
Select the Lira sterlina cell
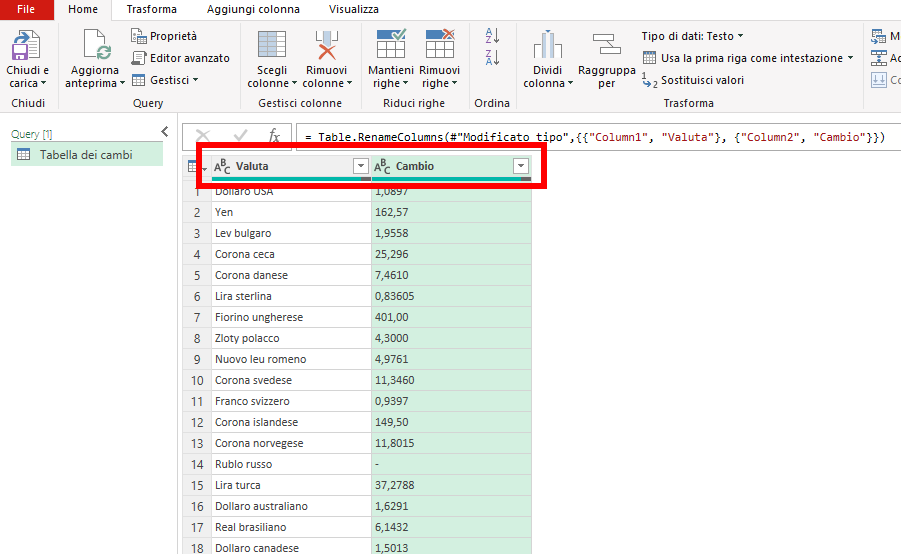[291, 296]
